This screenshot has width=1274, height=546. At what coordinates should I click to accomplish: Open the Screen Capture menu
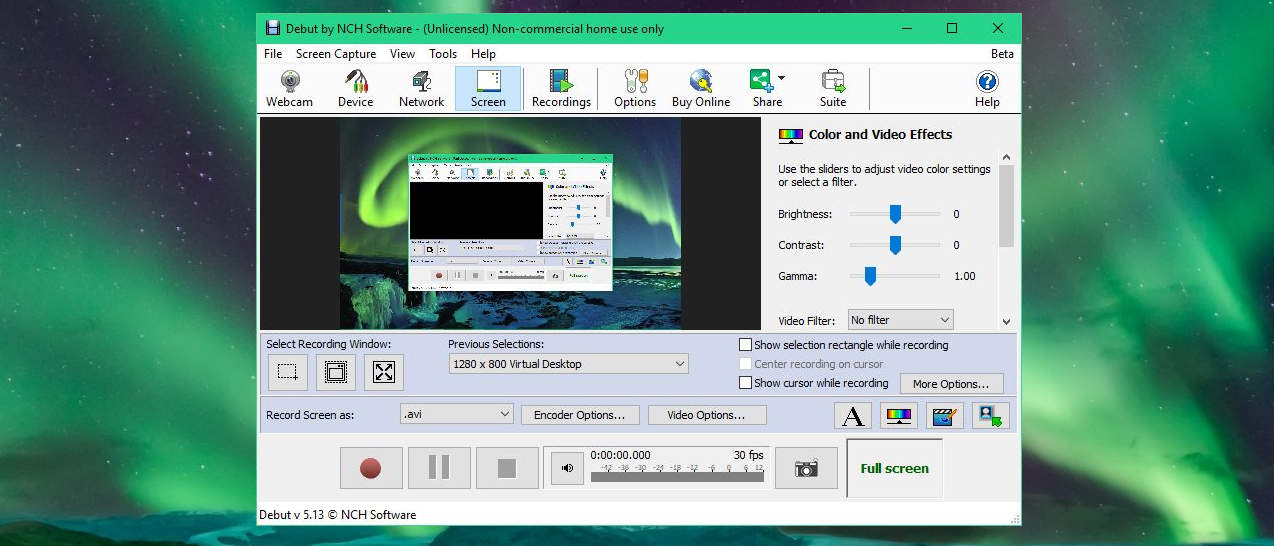(x=336, y=54)
